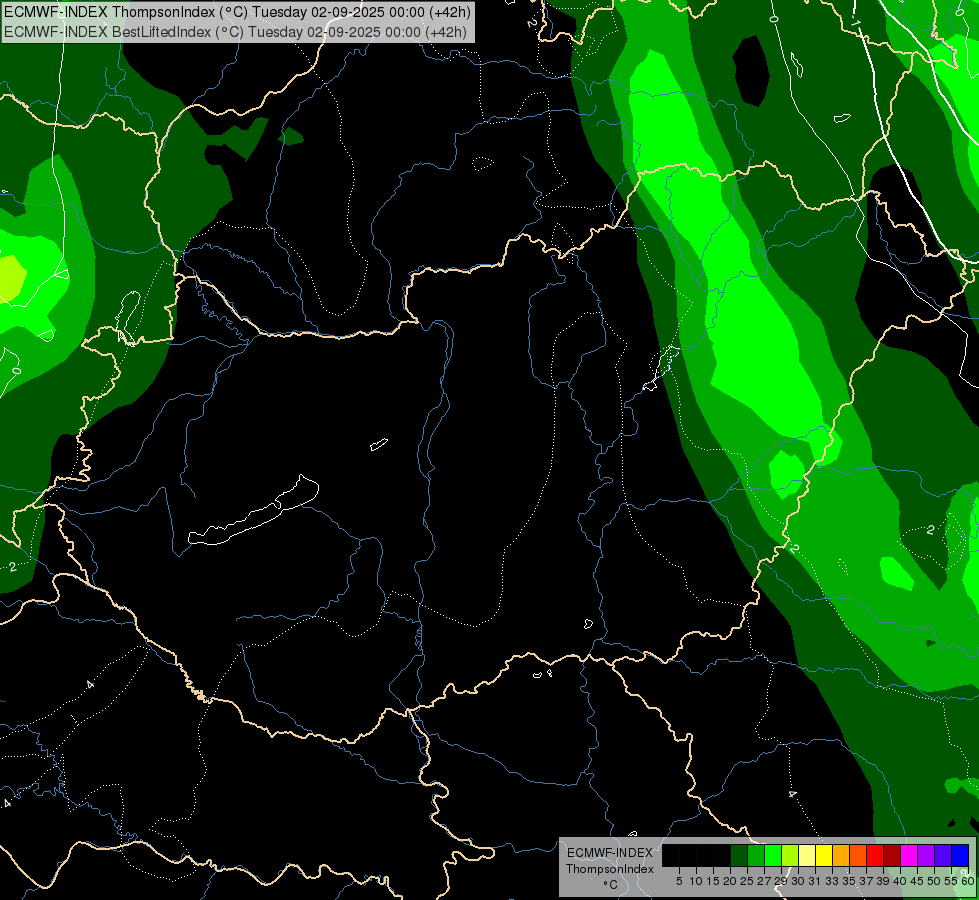Click the legend's ECMWF-INDEX label
Screen dimensions: 979x900
610,853
